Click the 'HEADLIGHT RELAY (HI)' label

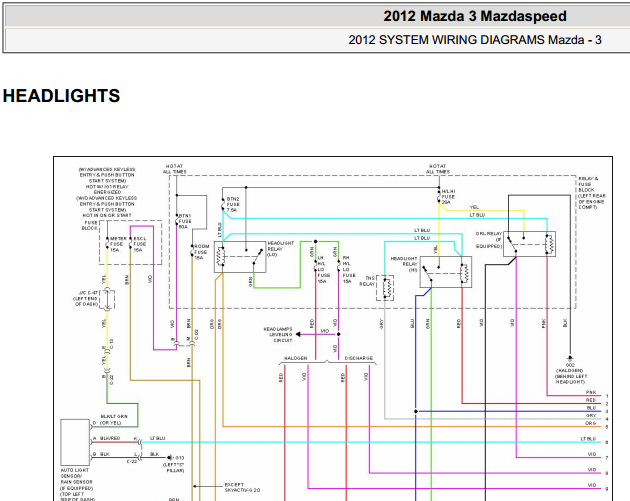(x=404, y=264)
